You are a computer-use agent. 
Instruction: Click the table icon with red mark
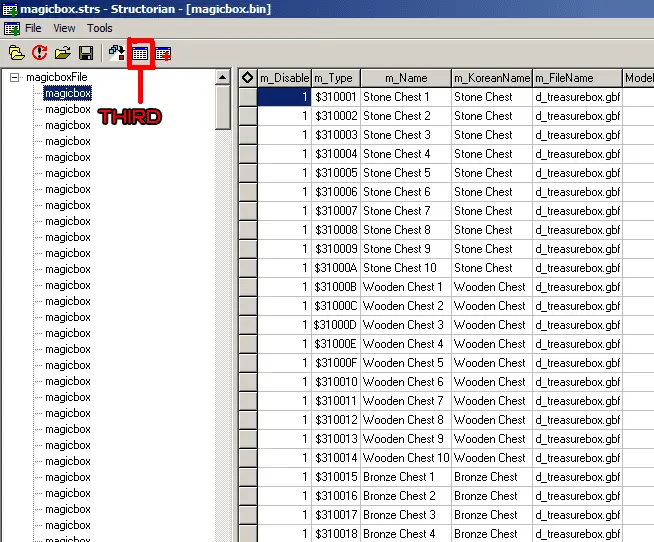coord(163,53)
